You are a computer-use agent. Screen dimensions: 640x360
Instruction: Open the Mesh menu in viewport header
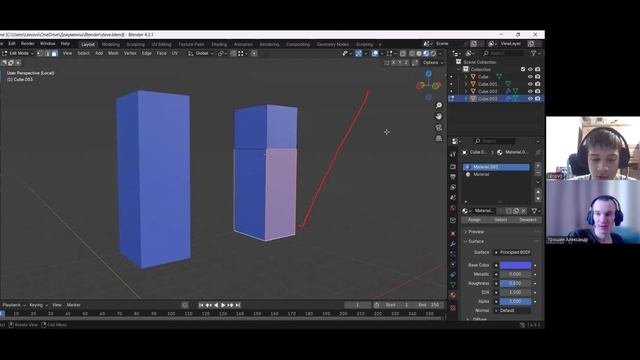click(x=113, y=53)
